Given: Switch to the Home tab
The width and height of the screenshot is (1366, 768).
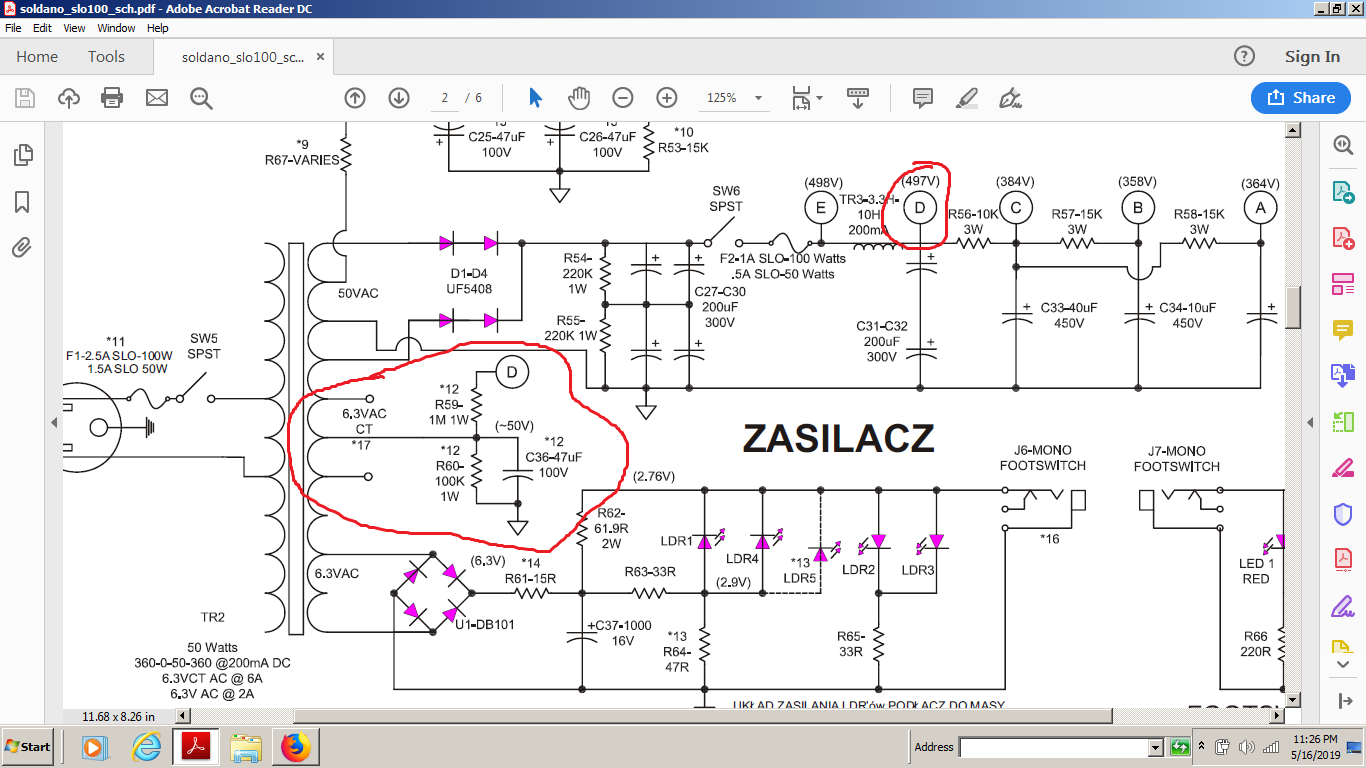Looking at the screenshot, I should (x=37, y=57).
